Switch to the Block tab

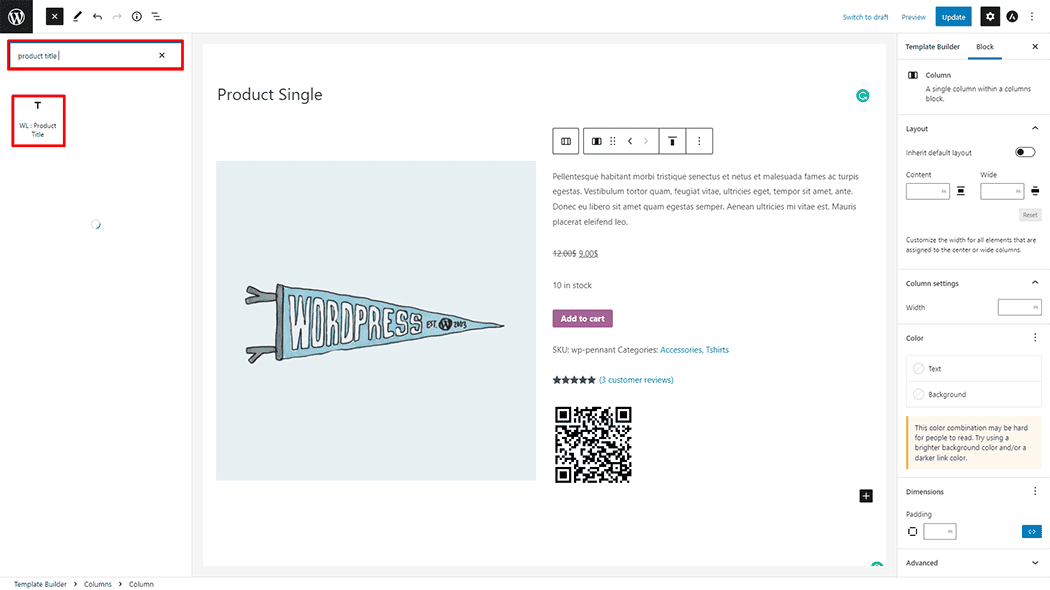tap(984, 47)
